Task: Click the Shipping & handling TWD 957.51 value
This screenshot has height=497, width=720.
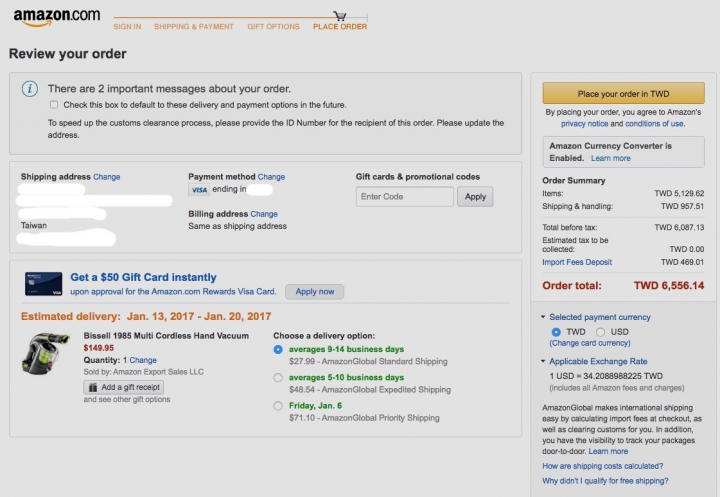Action: coord(682,206)
